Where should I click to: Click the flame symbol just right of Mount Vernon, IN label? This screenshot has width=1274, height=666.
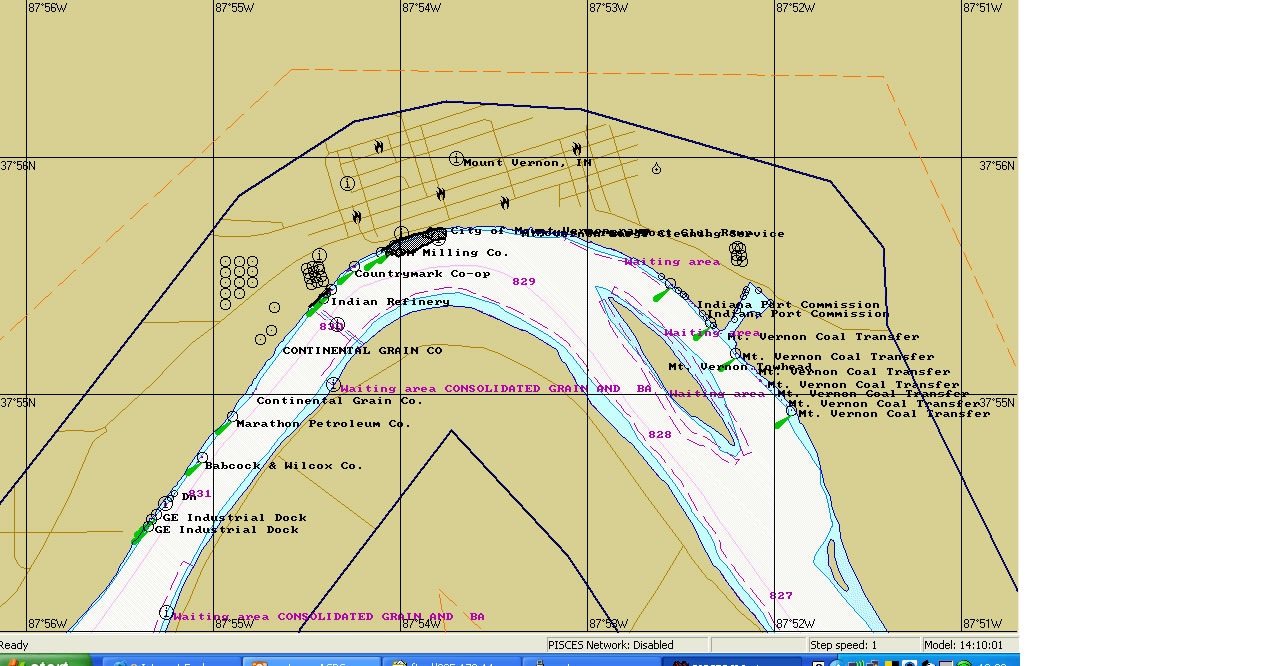(577, 149)
